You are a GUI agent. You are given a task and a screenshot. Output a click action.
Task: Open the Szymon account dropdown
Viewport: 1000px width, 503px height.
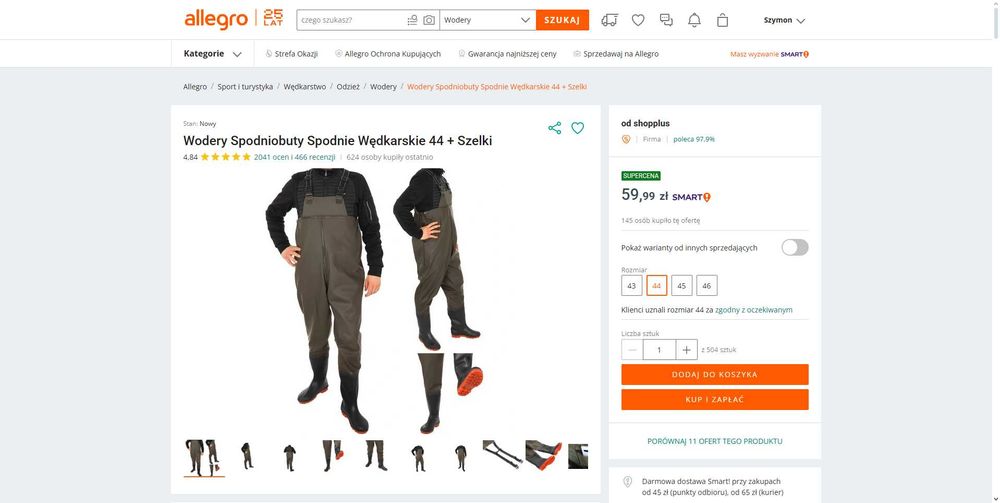784,20
